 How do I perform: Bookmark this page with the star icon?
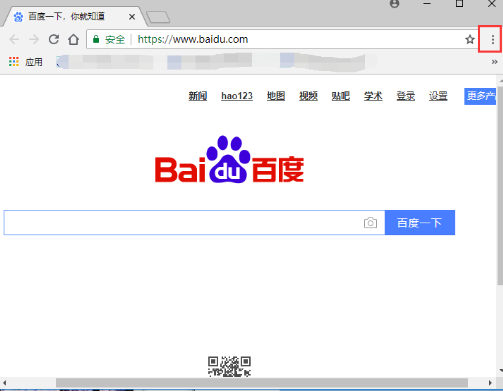coord(470,39)
